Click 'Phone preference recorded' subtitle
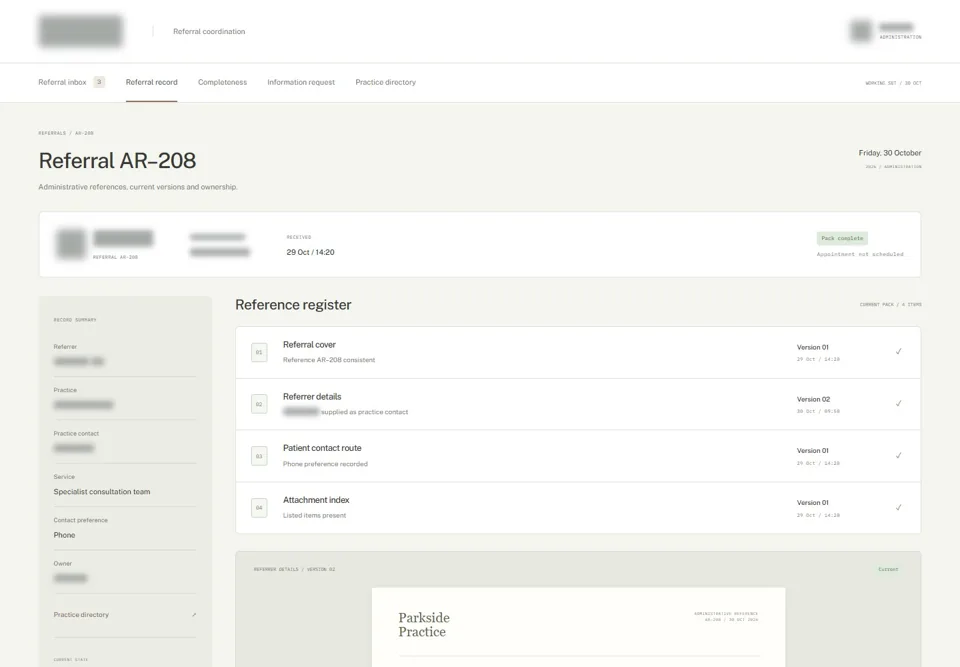The height and width of the screenshot is (667, 960). (x=325, y=464)
